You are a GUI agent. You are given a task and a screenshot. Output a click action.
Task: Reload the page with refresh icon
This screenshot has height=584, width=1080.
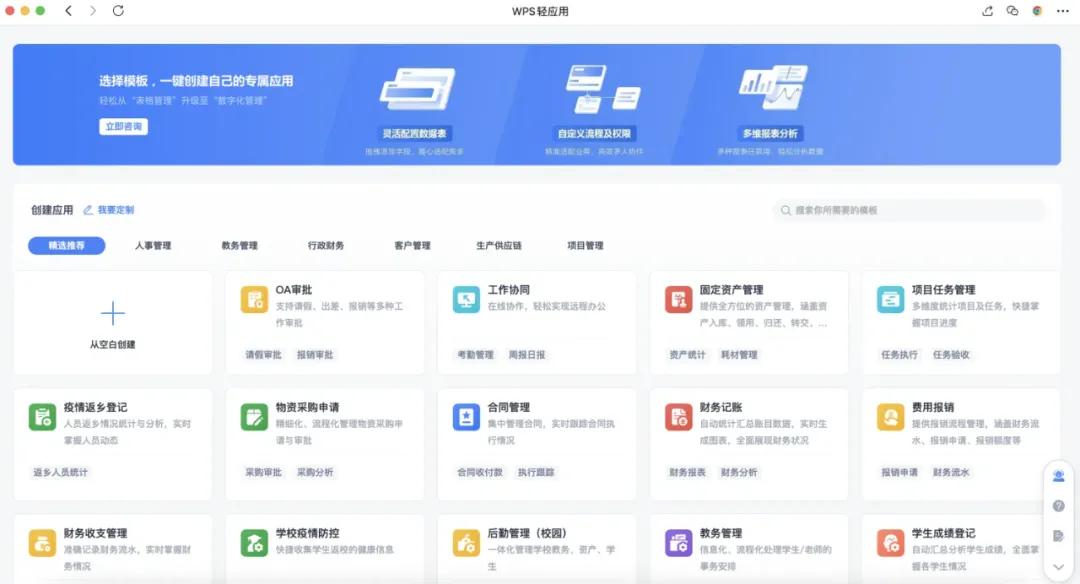118,10
